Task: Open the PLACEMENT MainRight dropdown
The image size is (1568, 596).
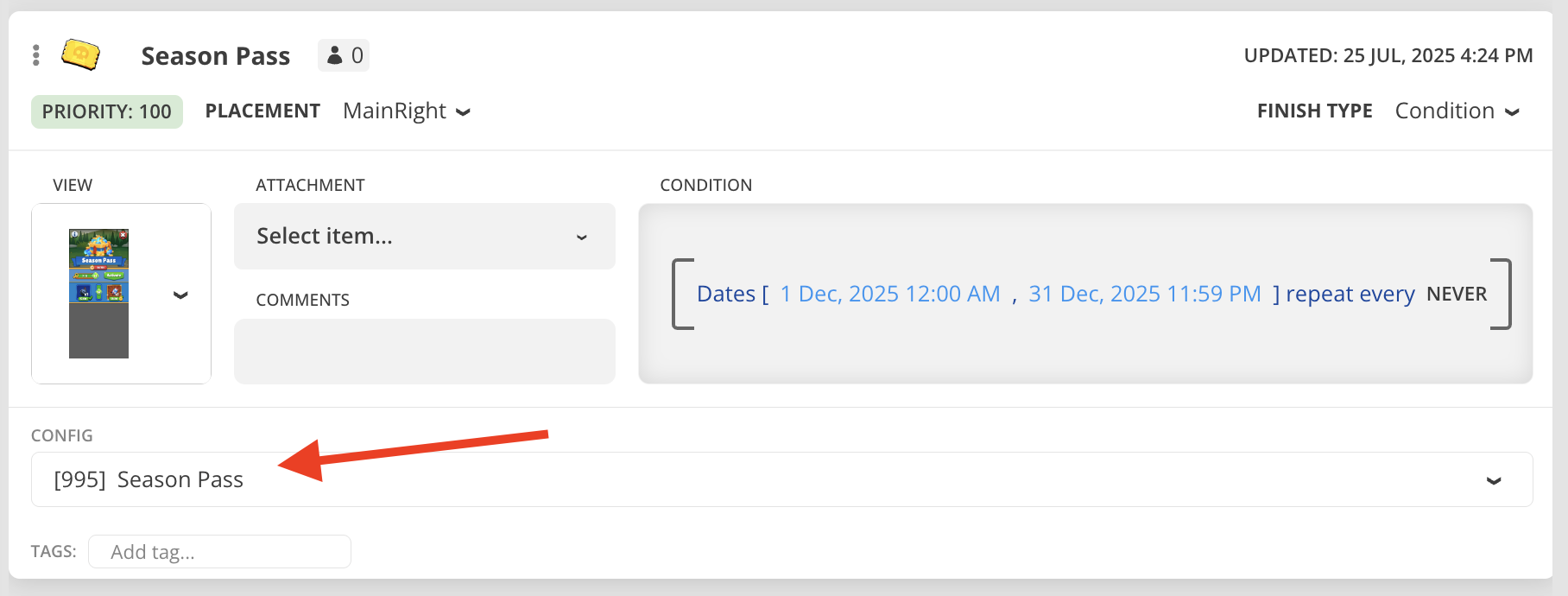Action: tap(406, 111)
